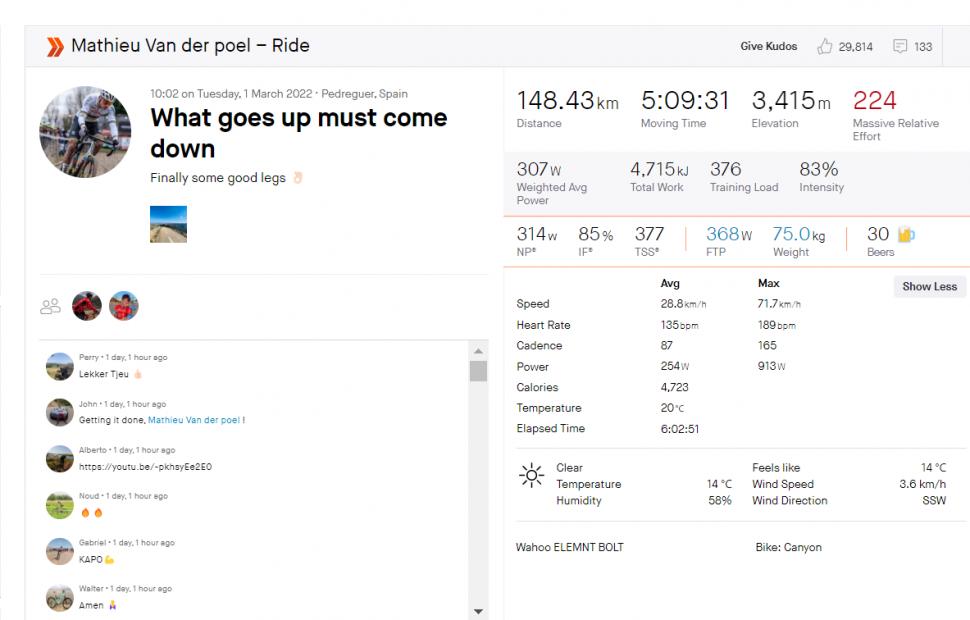
Task: Click the Show Less button
Action: [x=929, y=286]
